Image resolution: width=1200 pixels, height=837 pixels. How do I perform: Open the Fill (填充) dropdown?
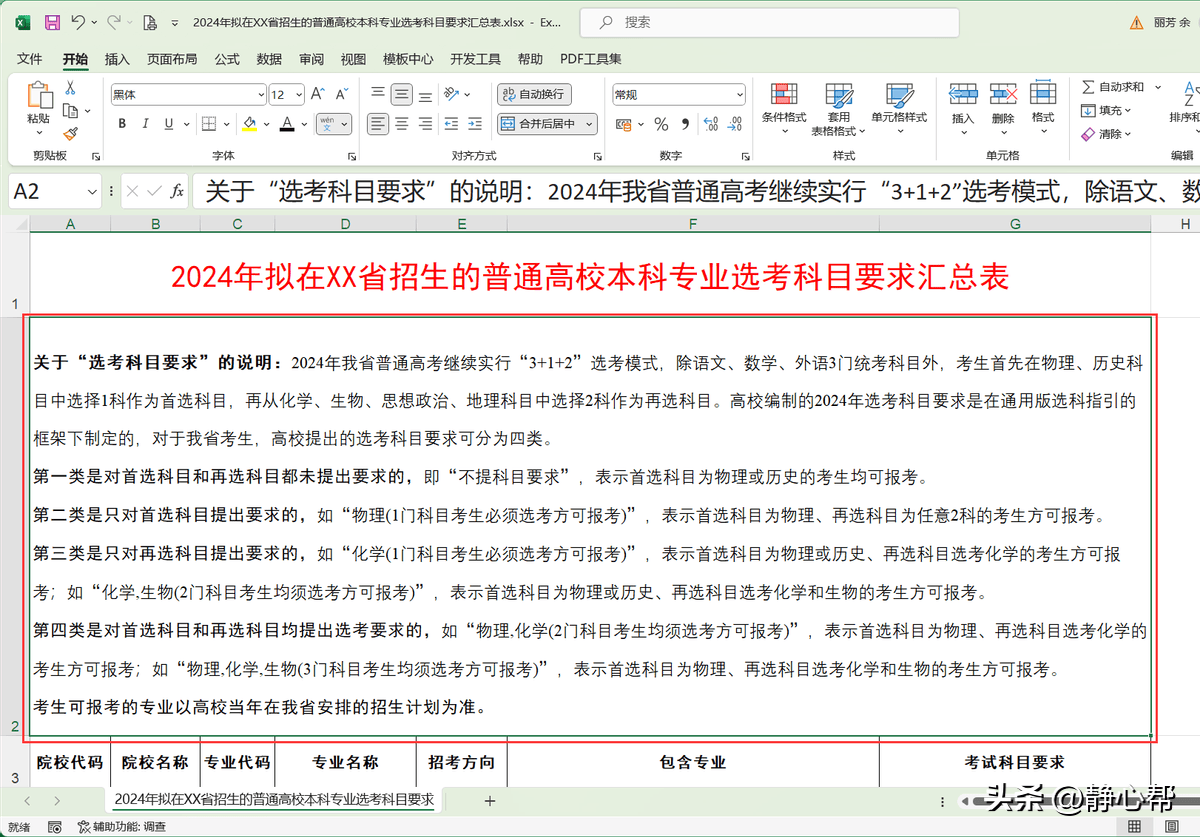[1108, 110]
